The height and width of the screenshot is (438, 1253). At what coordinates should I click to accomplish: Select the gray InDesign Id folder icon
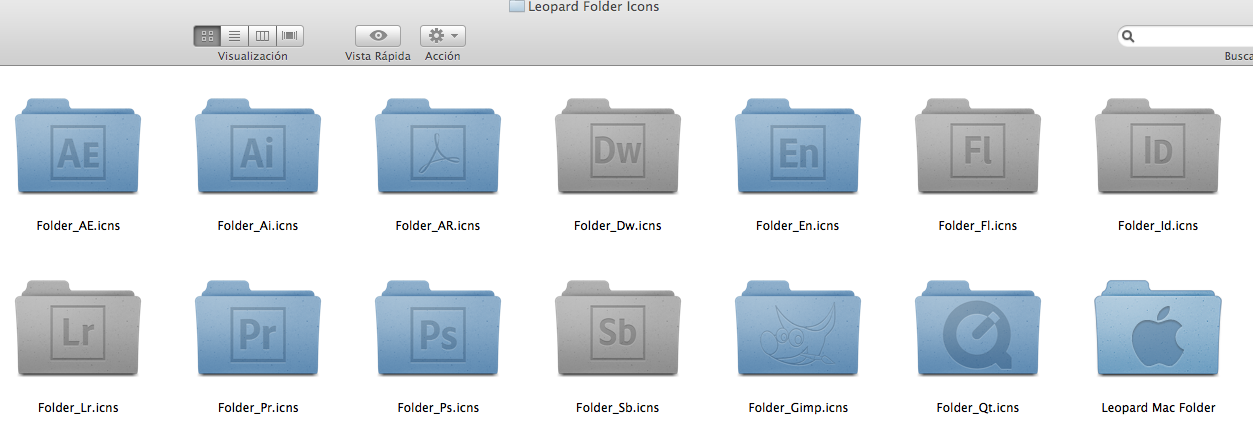pos(1158,146)
